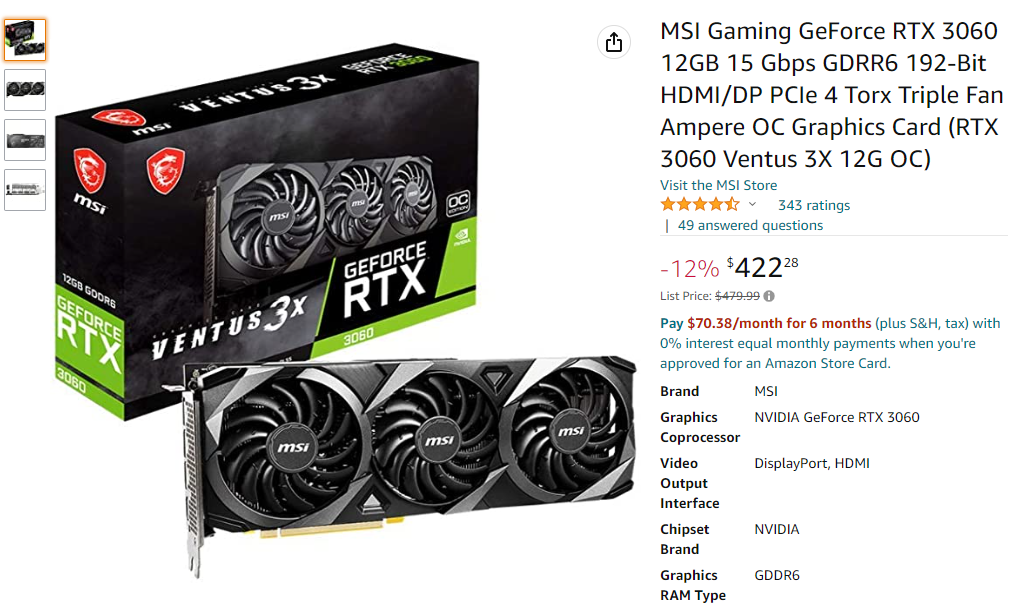Open the 343 ratings link
This screenshot has height=607, width=1032.
click(813, 205)
